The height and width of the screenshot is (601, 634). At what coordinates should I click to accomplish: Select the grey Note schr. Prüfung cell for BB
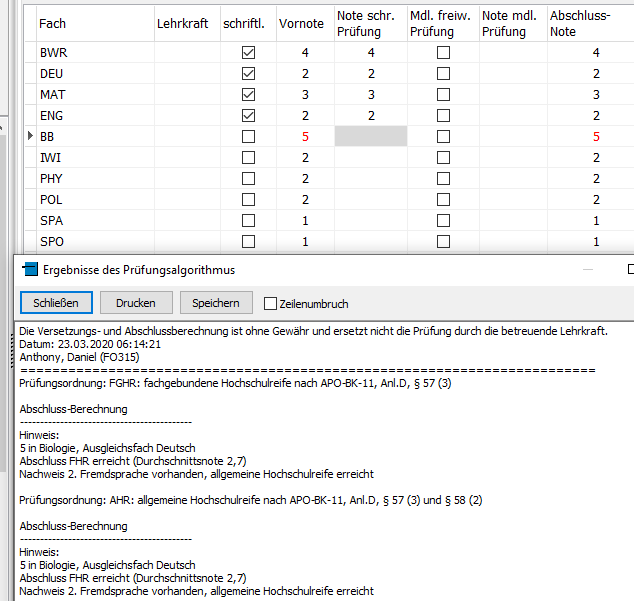tap(371, 136)
